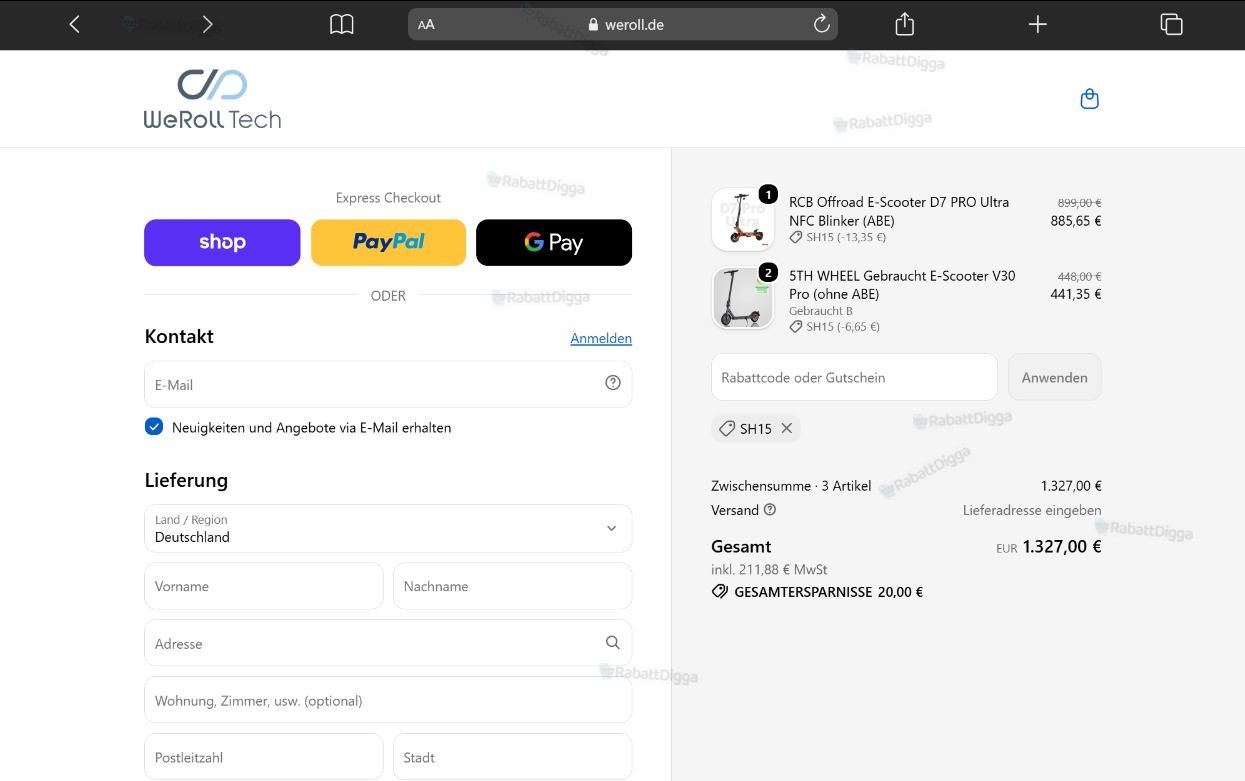Click the WeRoll Tech logo
This screenshot has width=1245, height=781.
coord(212,98)
